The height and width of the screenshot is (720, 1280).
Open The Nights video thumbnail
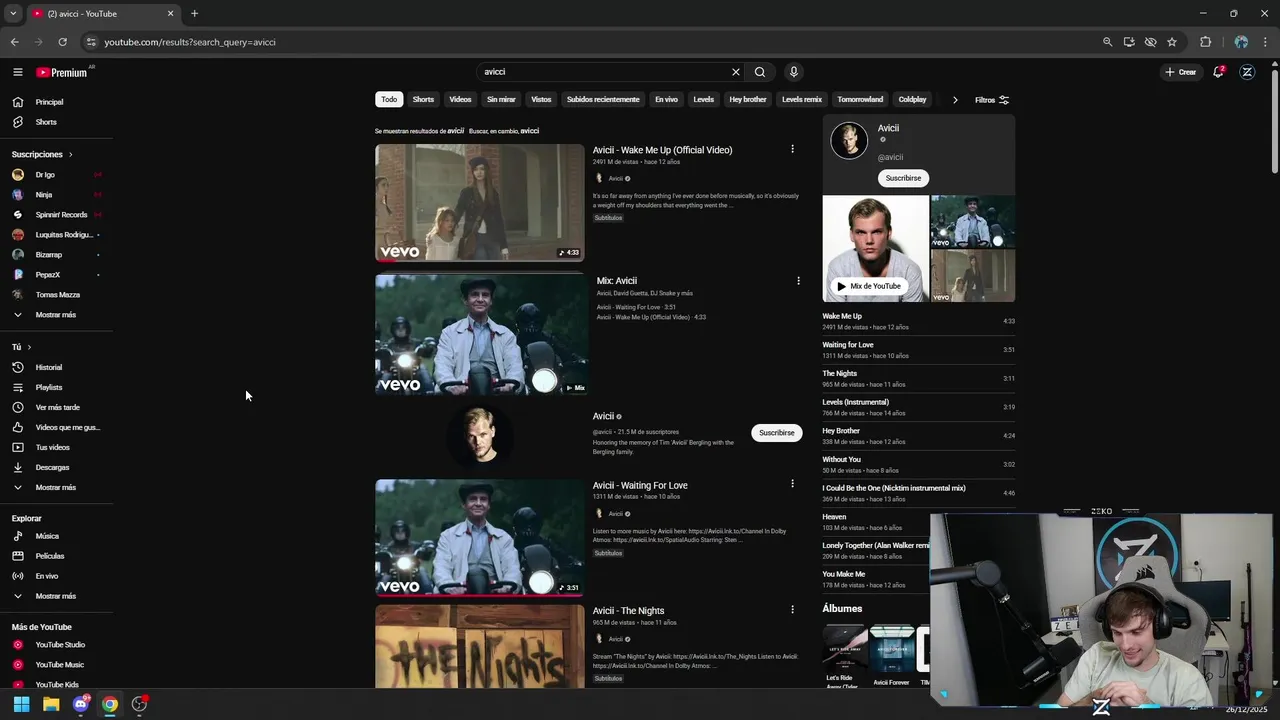pos(480,646)
